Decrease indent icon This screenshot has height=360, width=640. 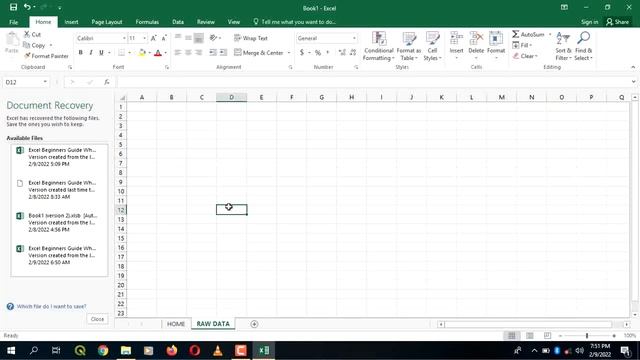213,53
